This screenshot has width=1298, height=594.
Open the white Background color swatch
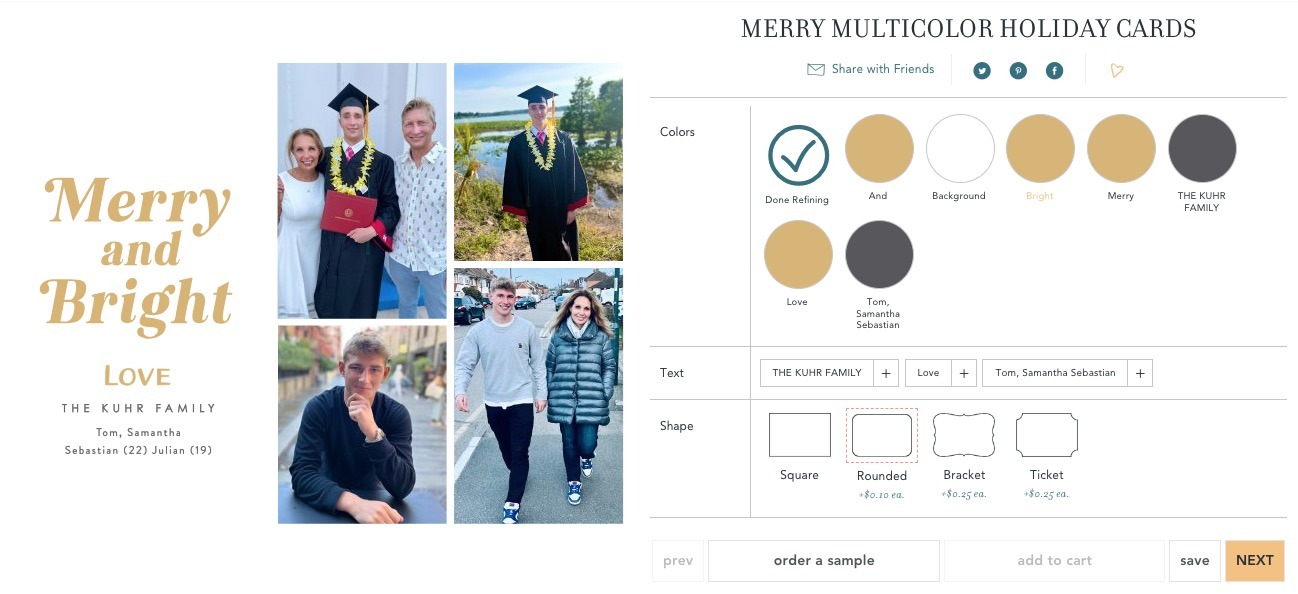coord(960,148)
